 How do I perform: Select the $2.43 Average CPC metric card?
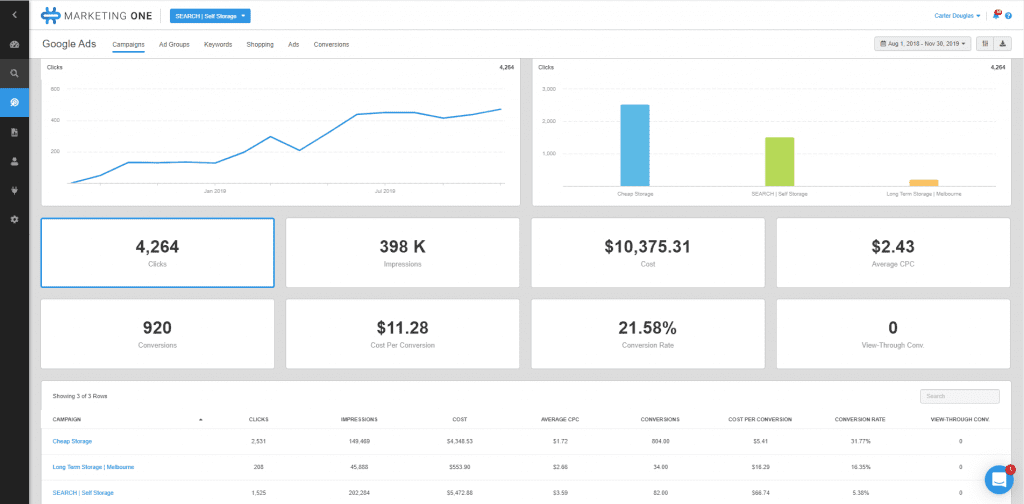point(893,253)
